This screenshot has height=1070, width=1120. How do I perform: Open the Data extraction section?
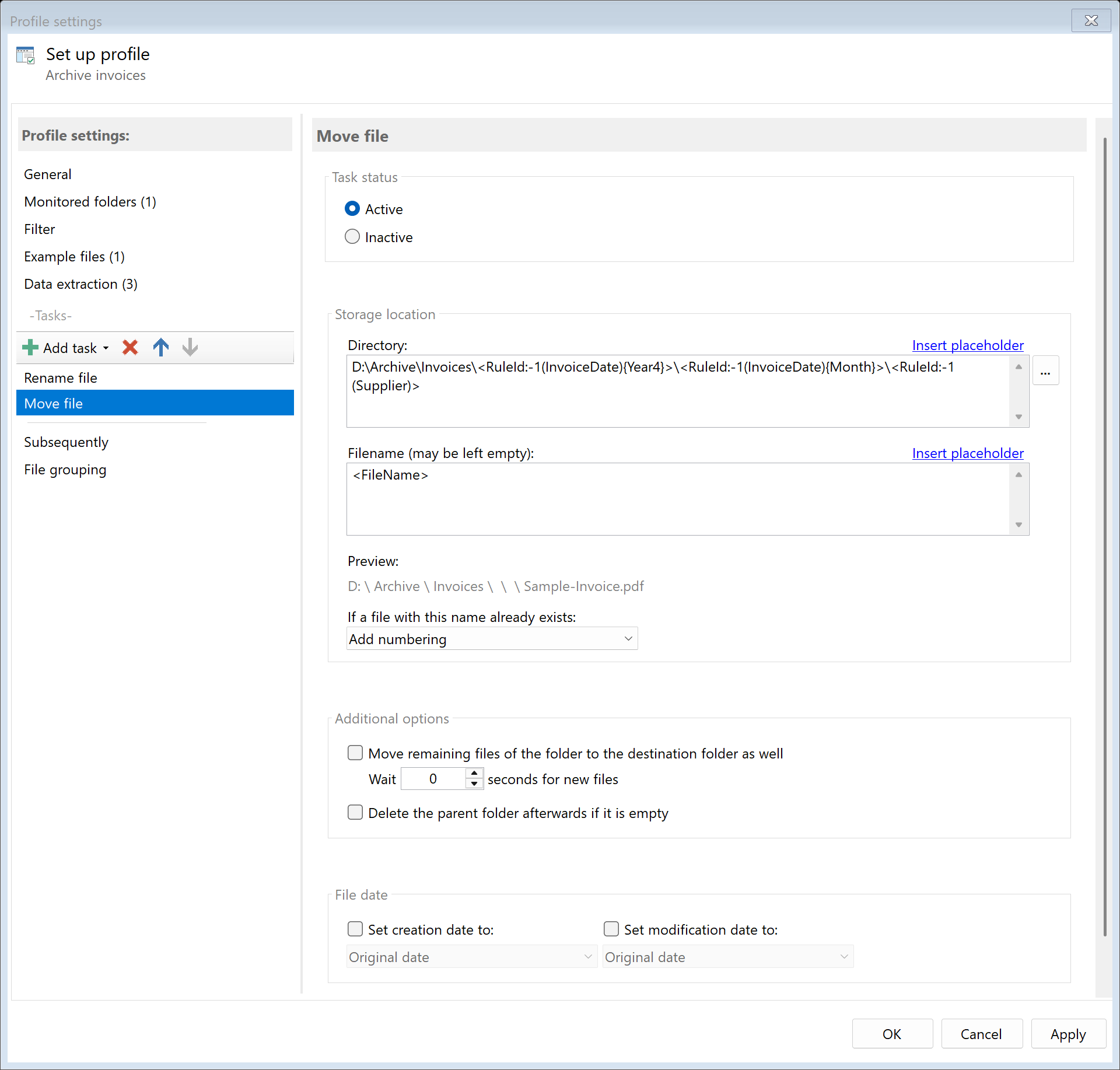(80, 284)
